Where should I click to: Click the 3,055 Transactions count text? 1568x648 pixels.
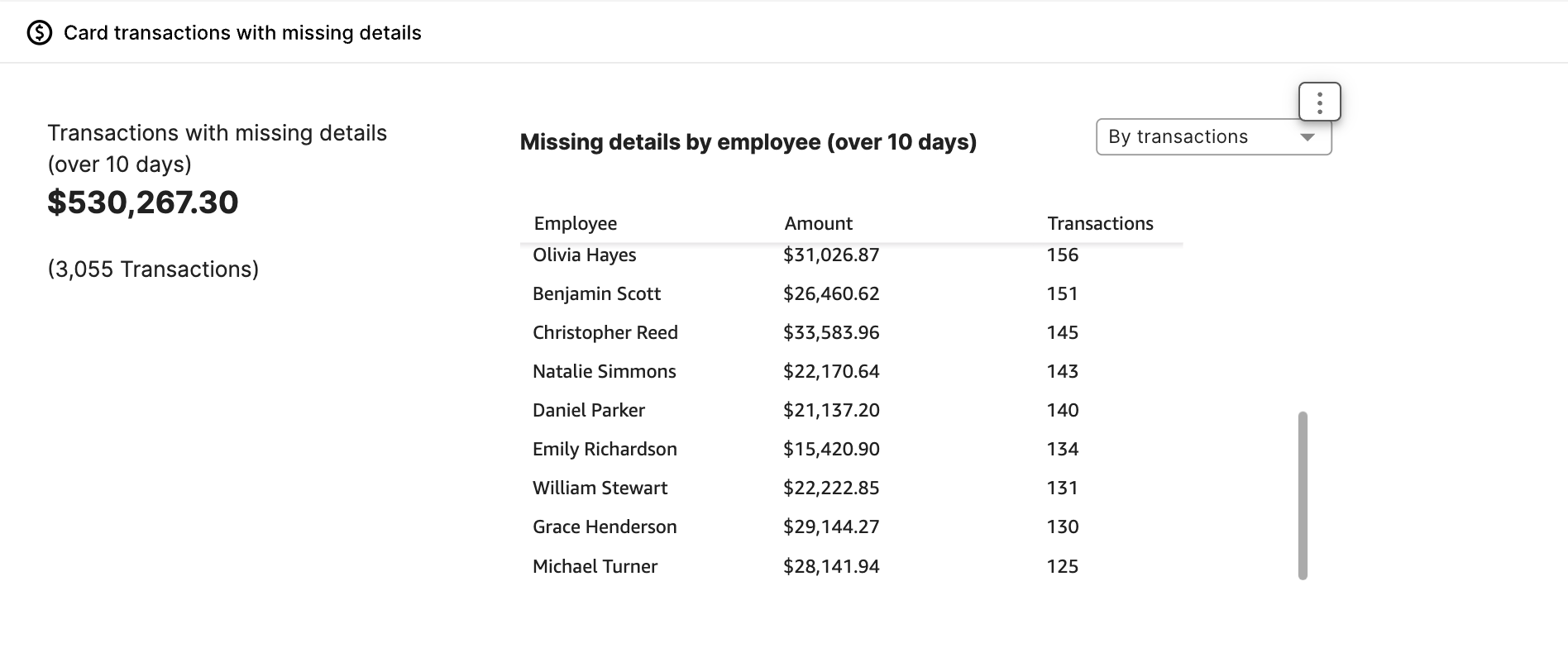153,269
